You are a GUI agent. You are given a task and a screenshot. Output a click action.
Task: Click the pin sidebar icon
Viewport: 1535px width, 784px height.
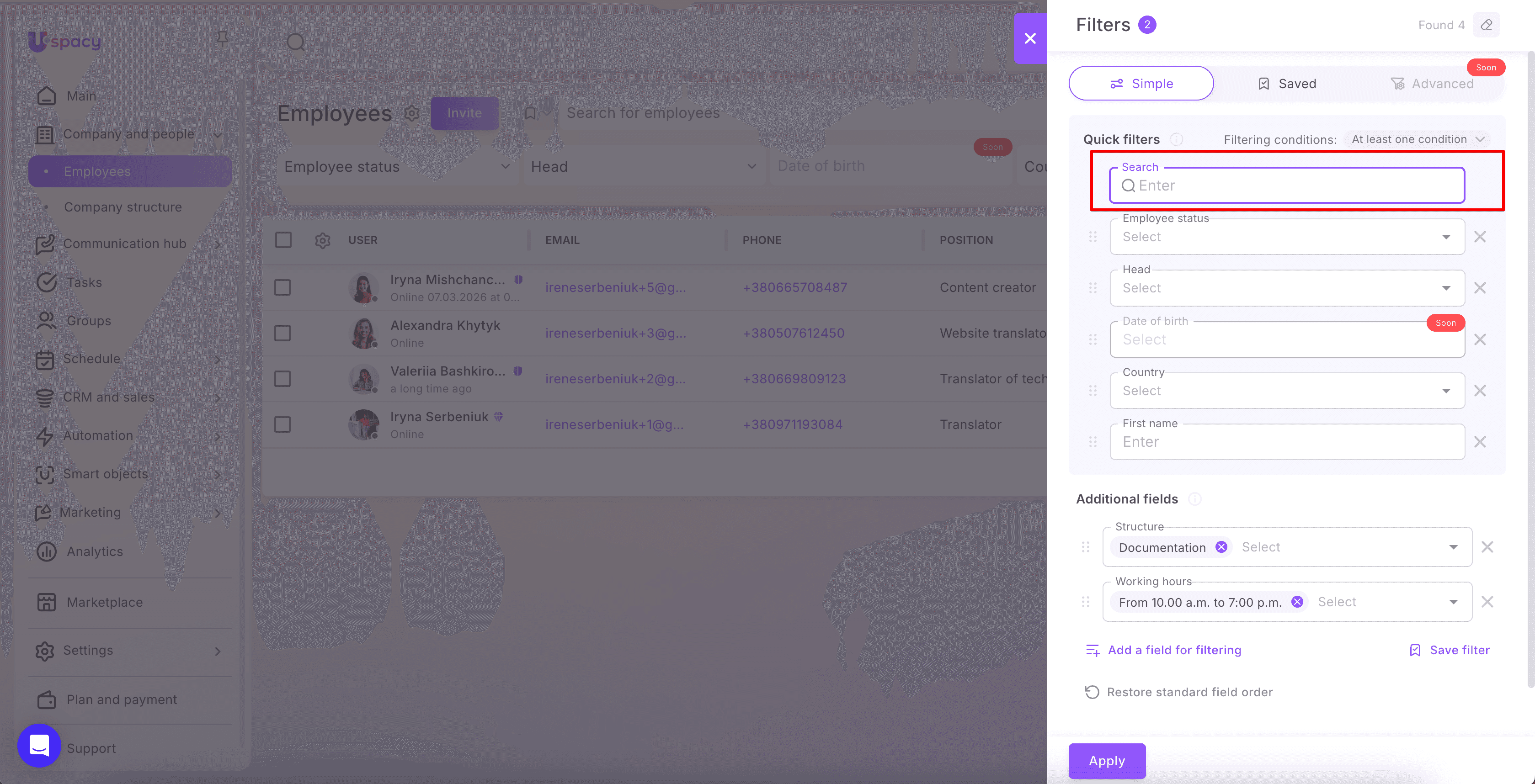222,39
